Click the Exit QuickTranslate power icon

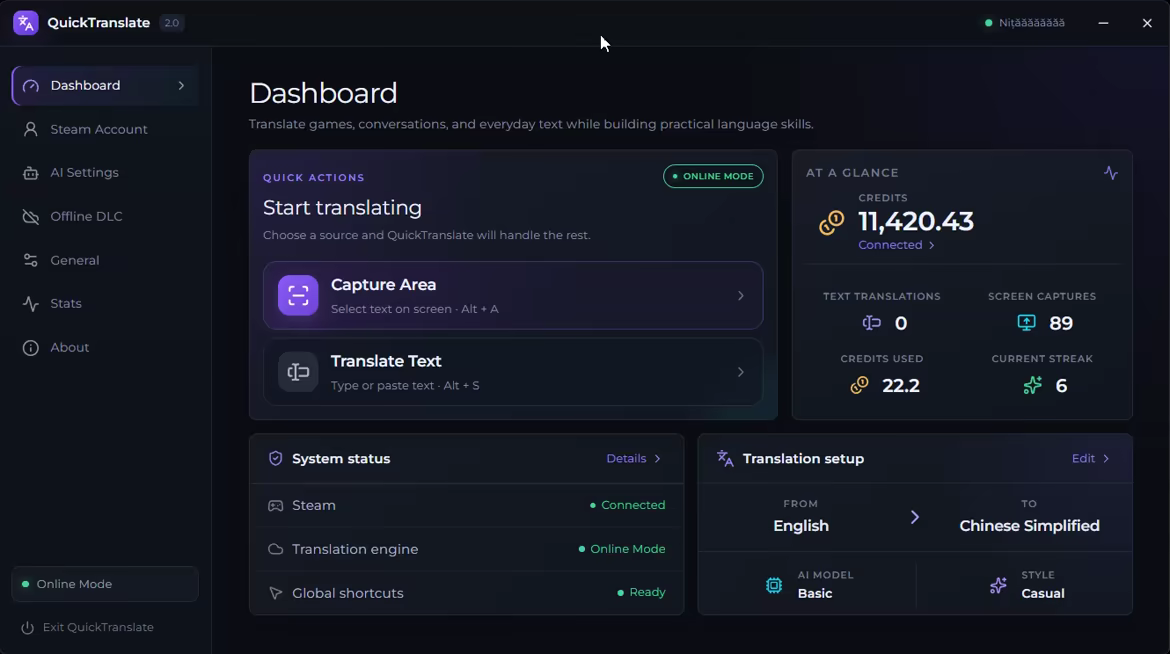click(28, 628)
